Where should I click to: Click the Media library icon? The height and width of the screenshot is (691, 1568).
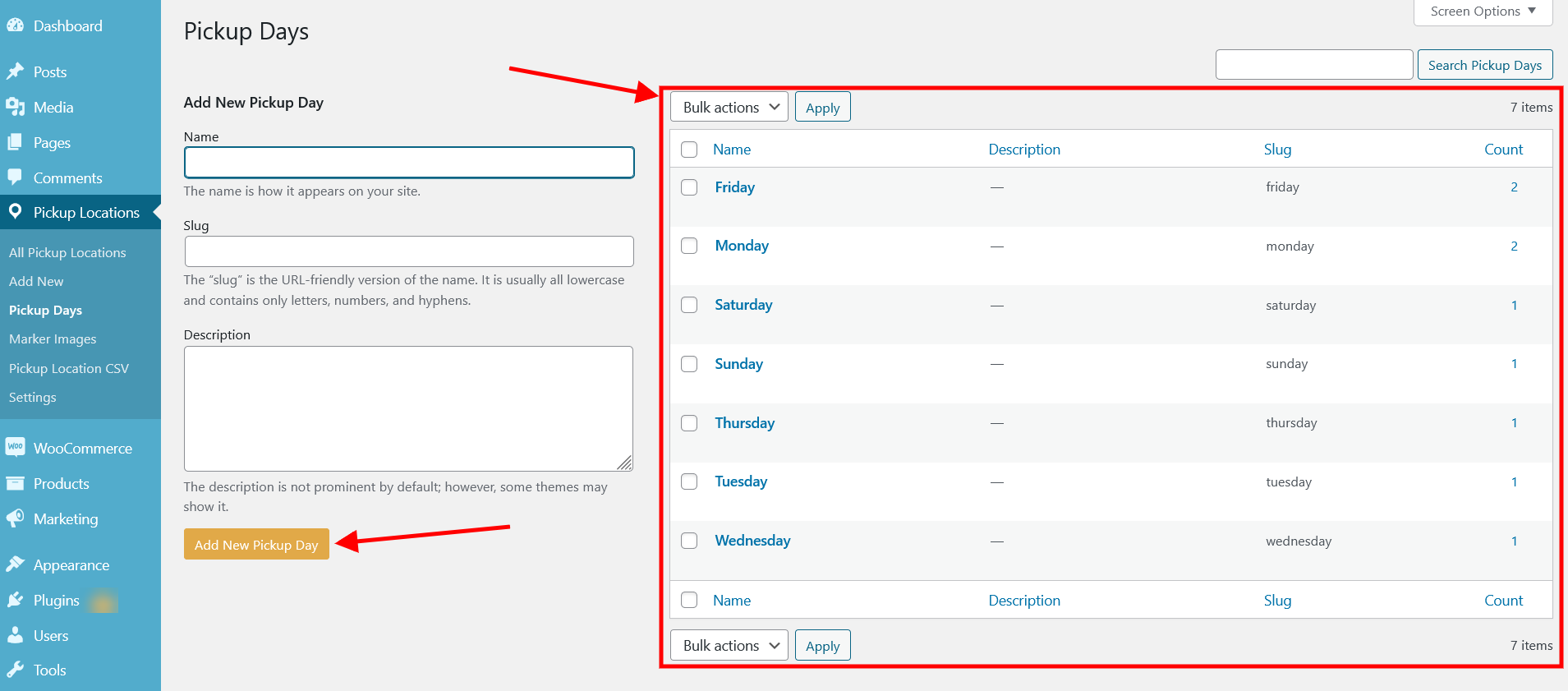tap(15, 107)
